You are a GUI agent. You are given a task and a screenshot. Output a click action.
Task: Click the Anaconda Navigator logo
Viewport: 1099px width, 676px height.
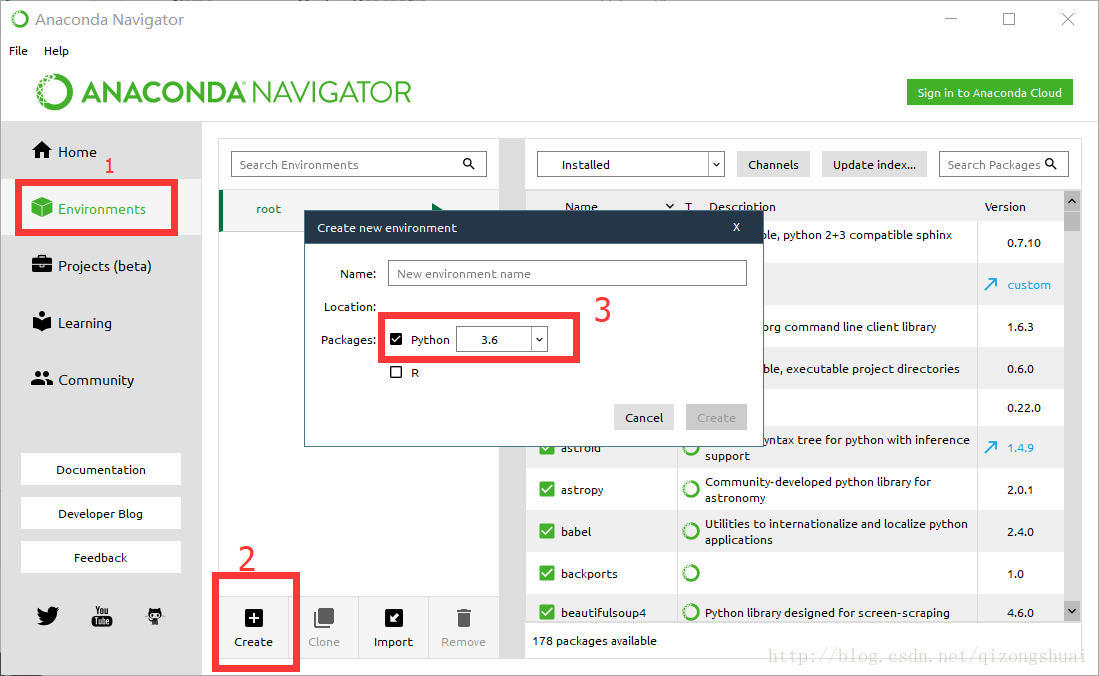(x=224, y=92)
